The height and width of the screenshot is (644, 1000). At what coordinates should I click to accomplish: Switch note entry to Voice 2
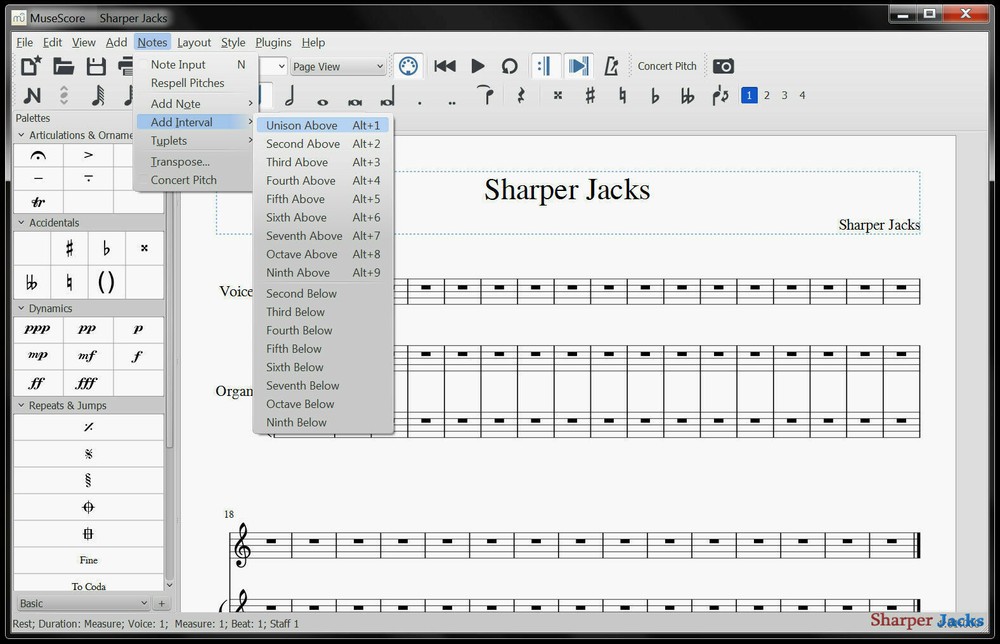(x=766, y=95)
